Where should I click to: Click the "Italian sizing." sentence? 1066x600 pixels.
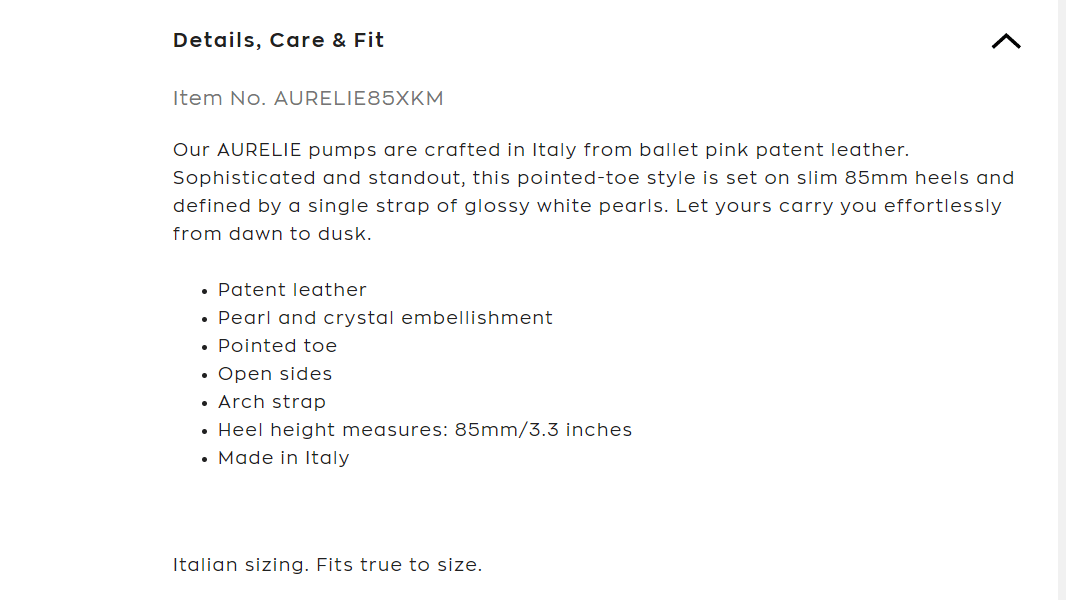point(241,565)
